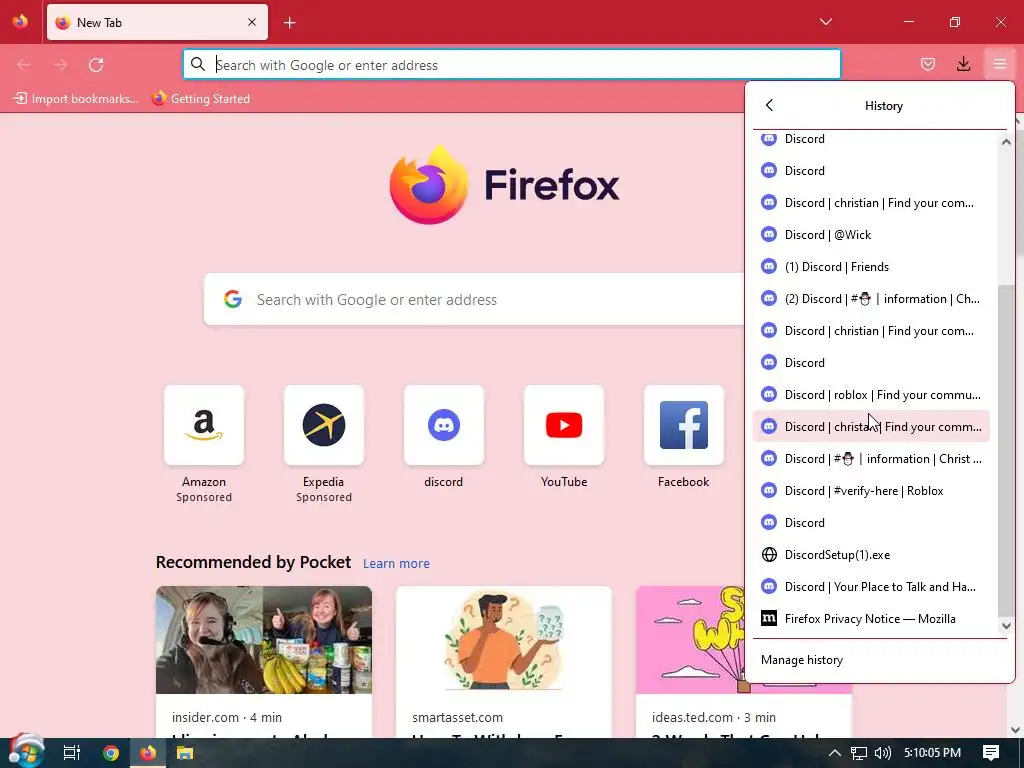The height and width of the screenshot is (768, 1024).
Task: Reload the current page
Action: click(x=96, y=65)
